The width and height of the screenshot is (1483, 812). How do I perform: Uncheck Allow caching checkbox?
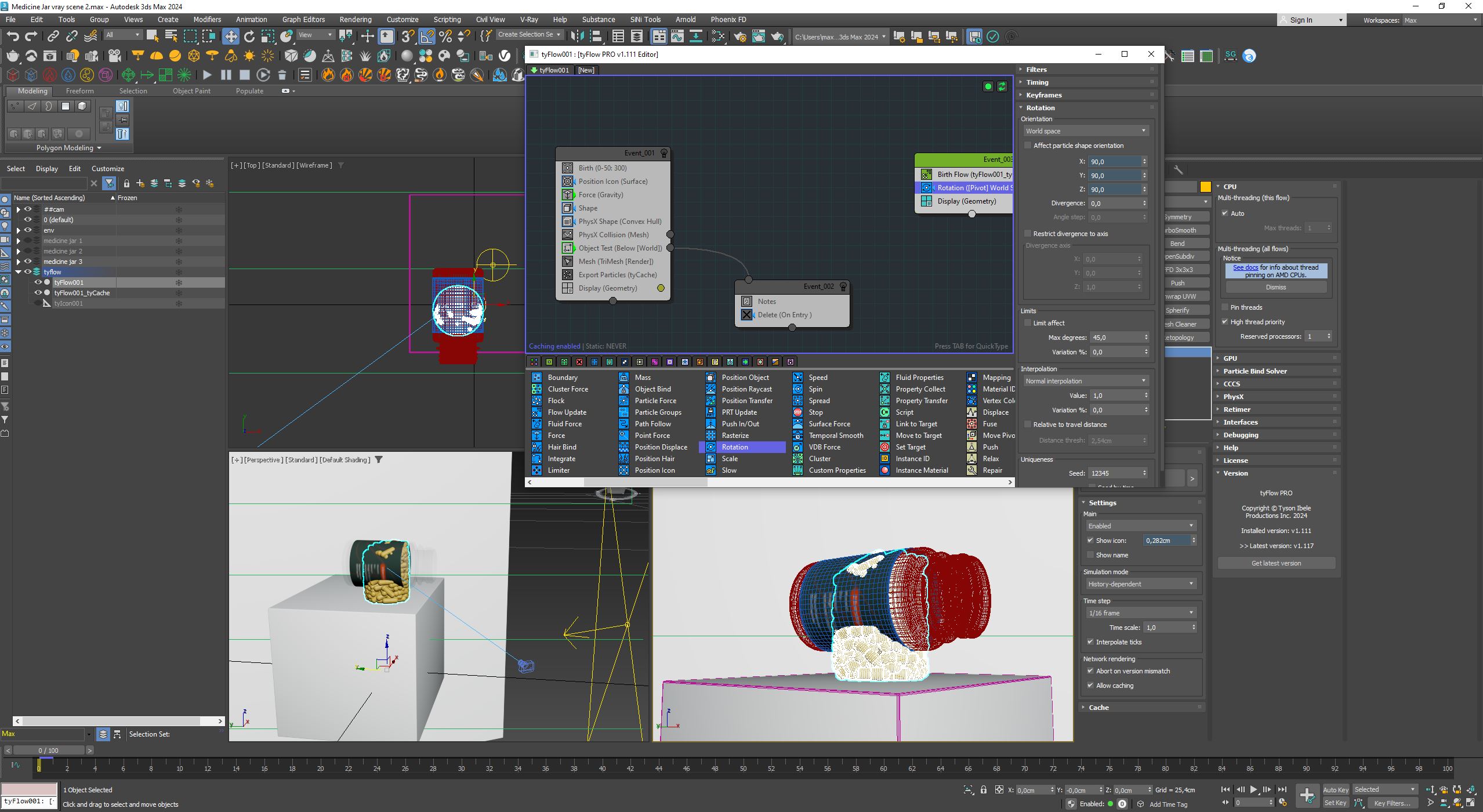click(x=1090, y=686)
